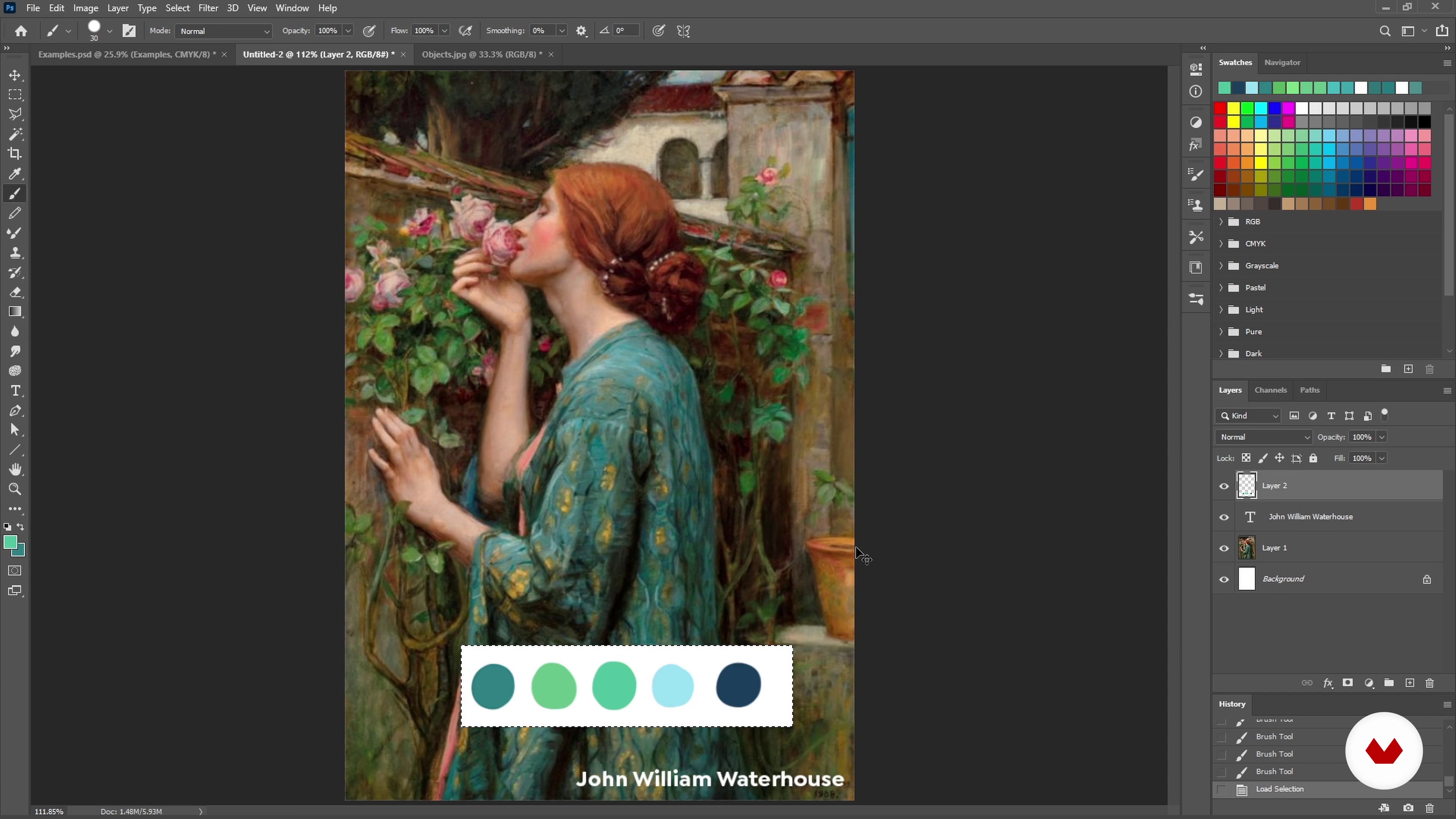The height and width of the screenshot is (819, 1456).
Task: Select the Pencil tool in toolbar
Action: (15, 213)
